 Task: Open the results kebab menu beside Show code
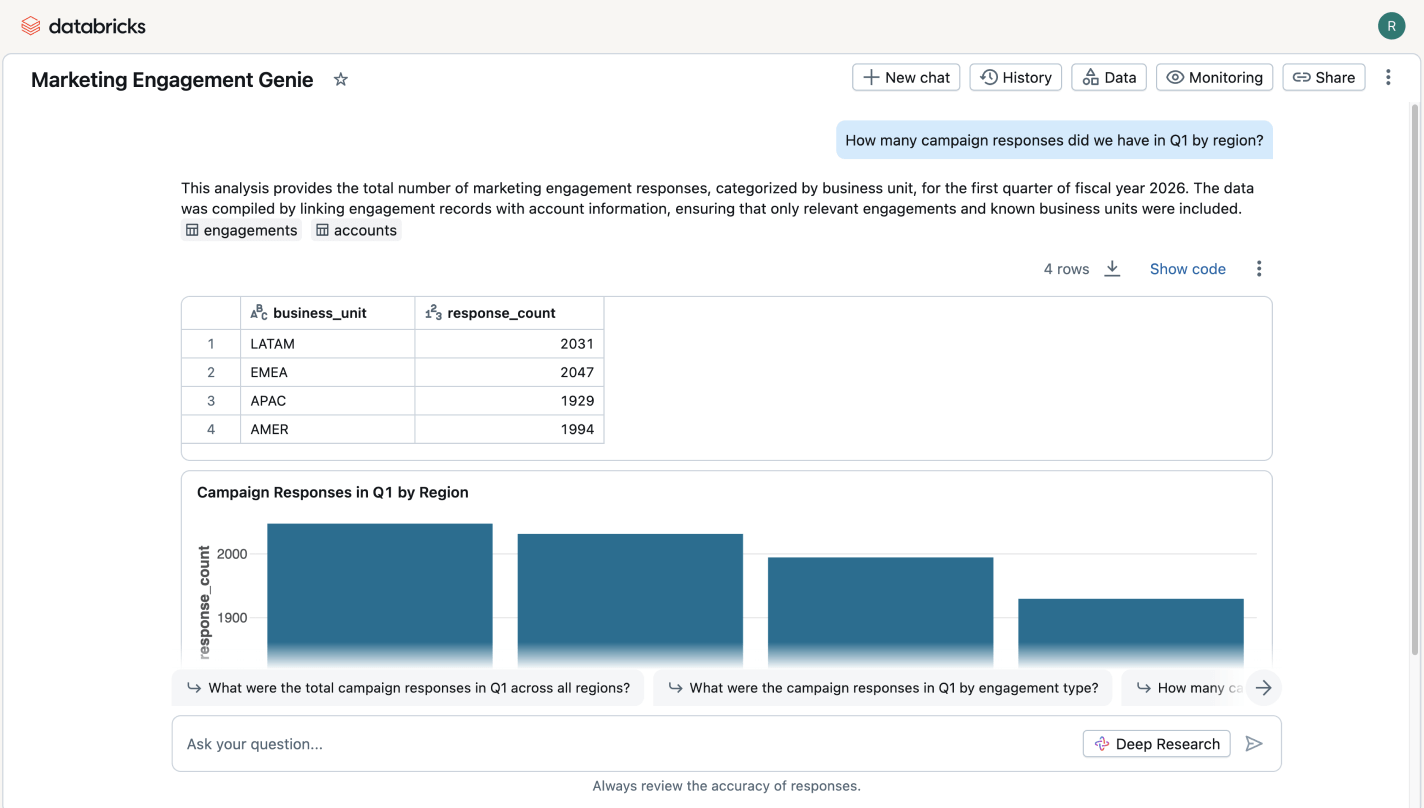click(x=1259, y=269)
